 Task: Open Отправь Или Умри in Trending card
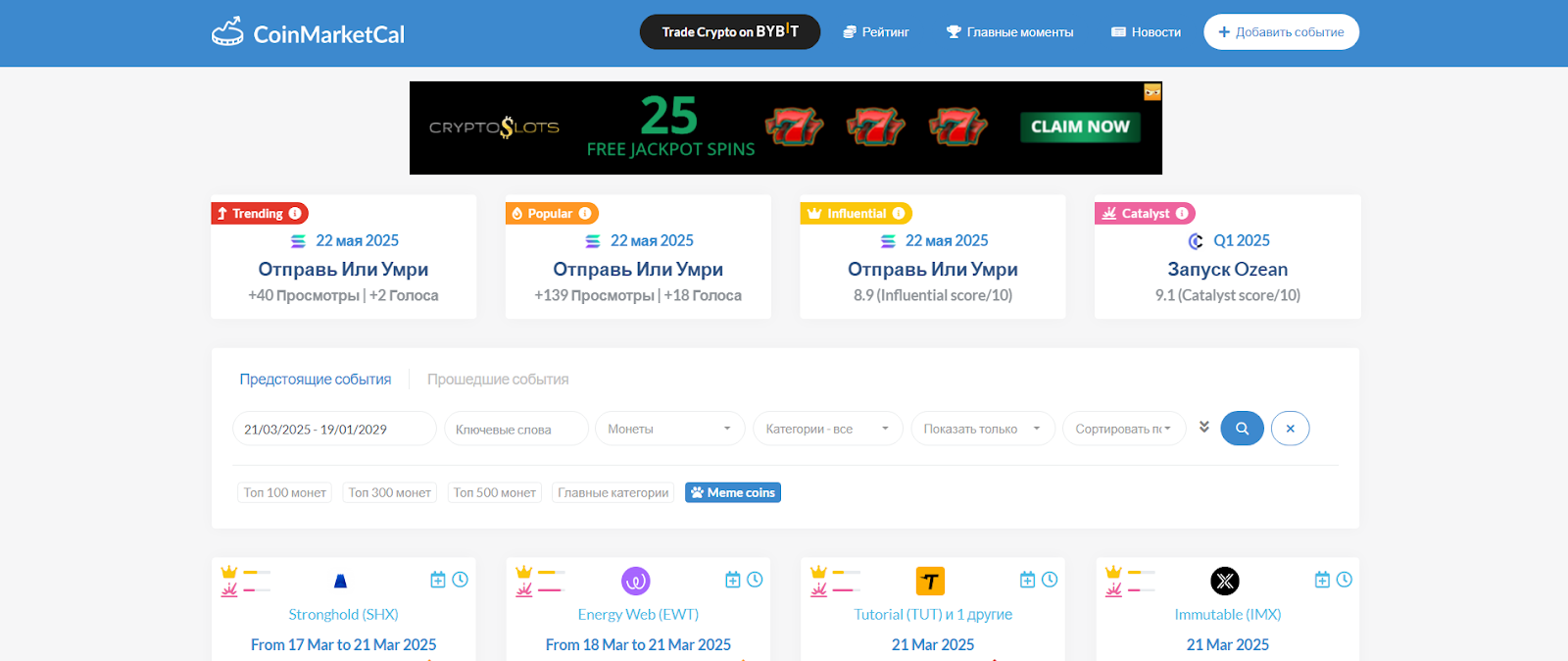pos(343,269)
